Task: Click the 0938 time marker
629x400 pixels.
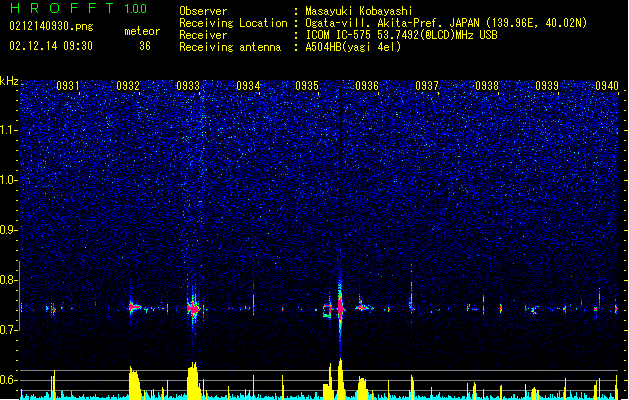Action: pyautogui.click(x=487, y=86)
